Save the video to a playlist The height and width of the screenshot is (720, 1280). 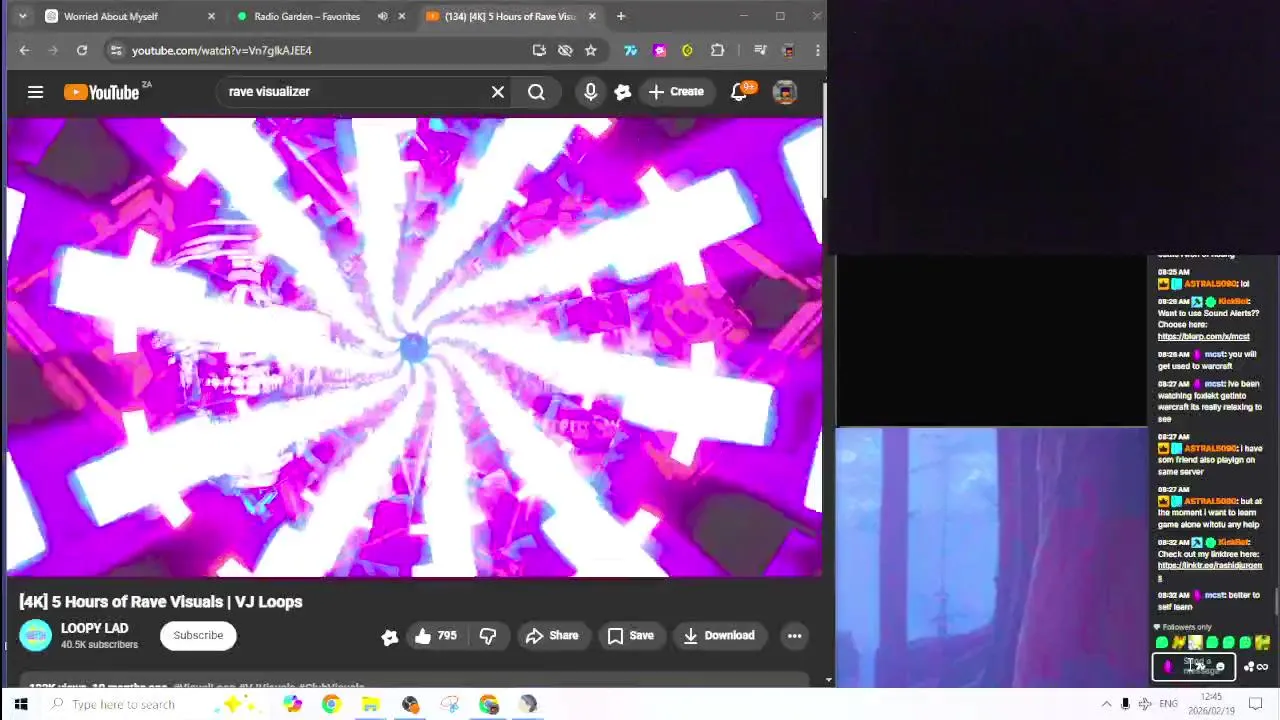pyautogui.click(x=631, y=636)
